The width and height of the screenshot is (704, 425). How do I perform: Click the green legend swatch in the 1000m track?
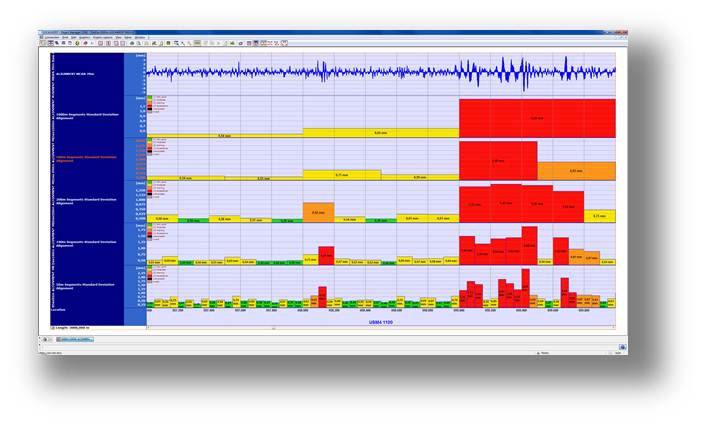pyautogui.click(x=151, y=98)
